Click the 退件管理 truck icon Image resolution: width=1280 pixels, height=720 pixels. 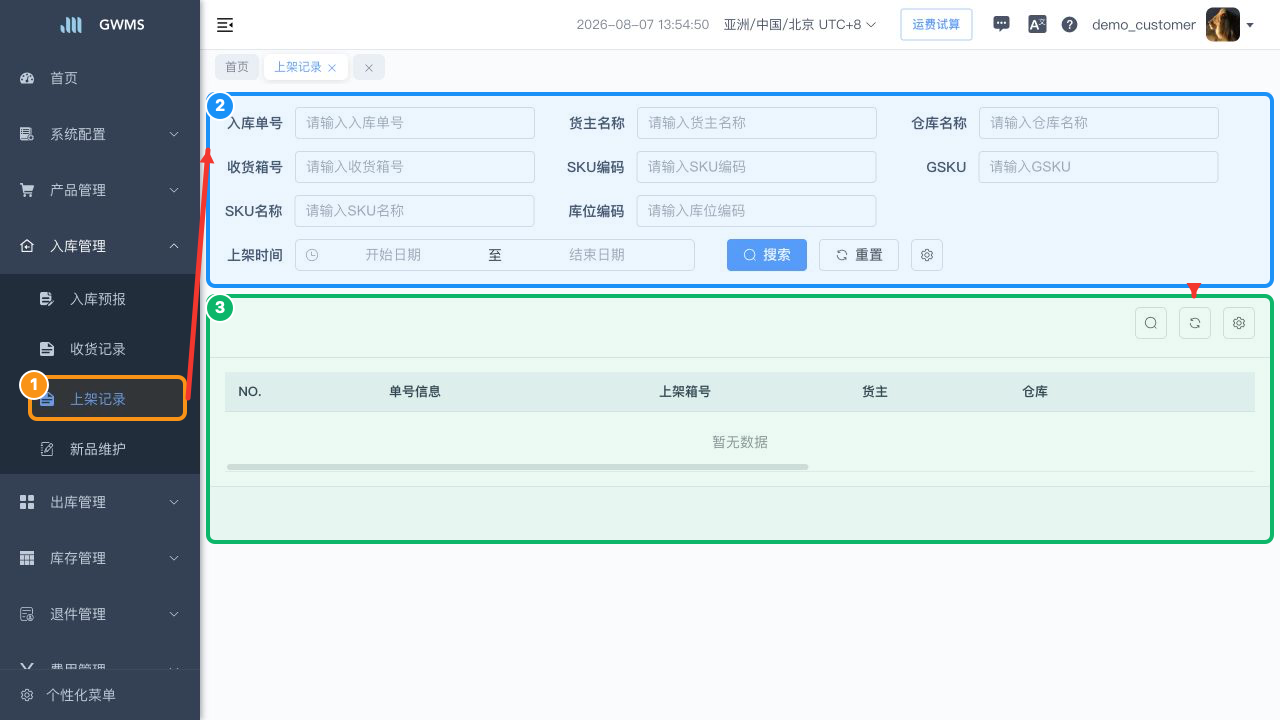point(27,614)
